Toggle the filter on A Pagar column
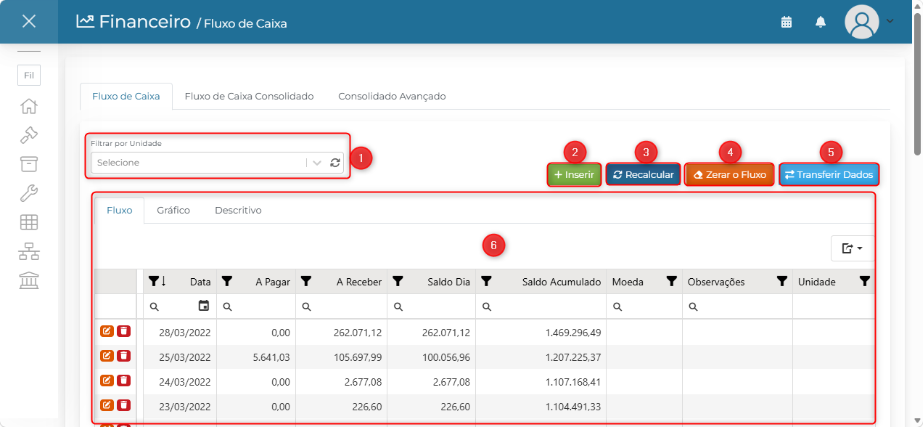The image size is (924, 427). point(227,282)
